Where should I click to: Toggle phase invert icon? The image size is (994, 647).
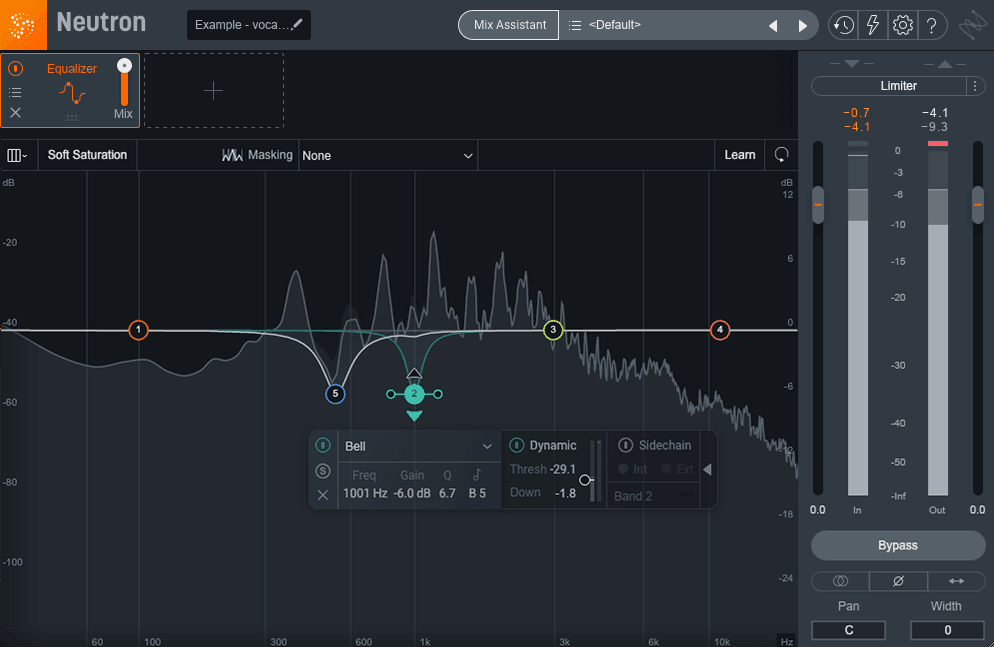[x=898, y=580]
